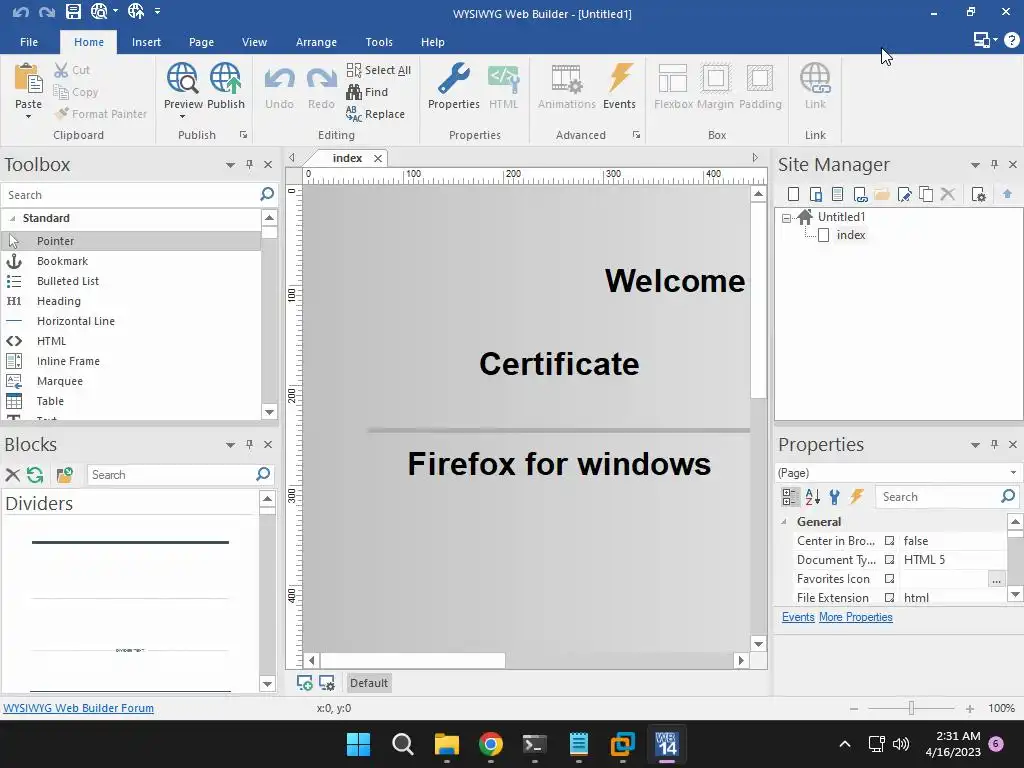Click the More Properties link

tap(856, 617)
